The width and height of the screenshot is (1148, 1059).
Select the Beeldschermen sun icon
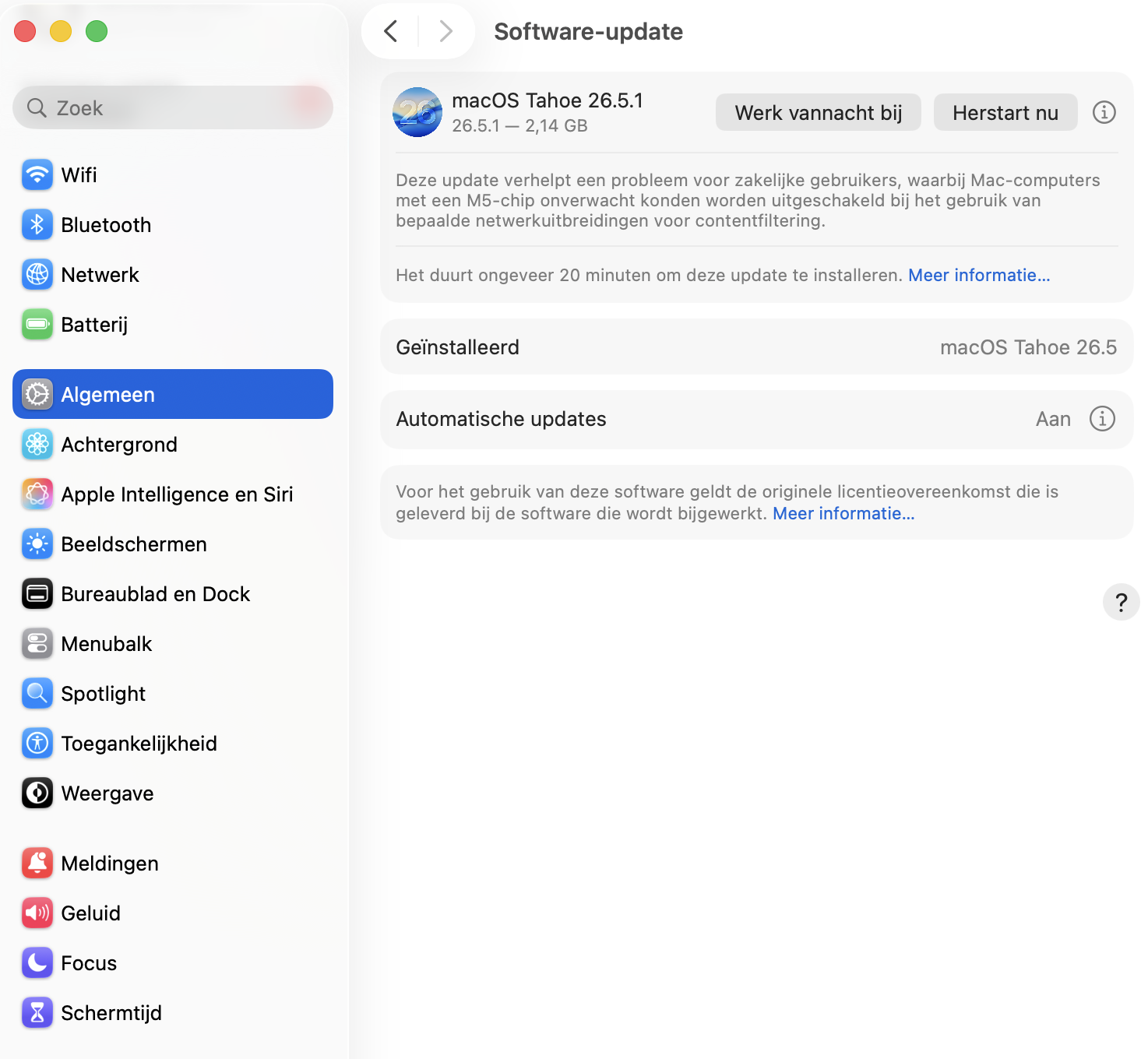[37, 544]
